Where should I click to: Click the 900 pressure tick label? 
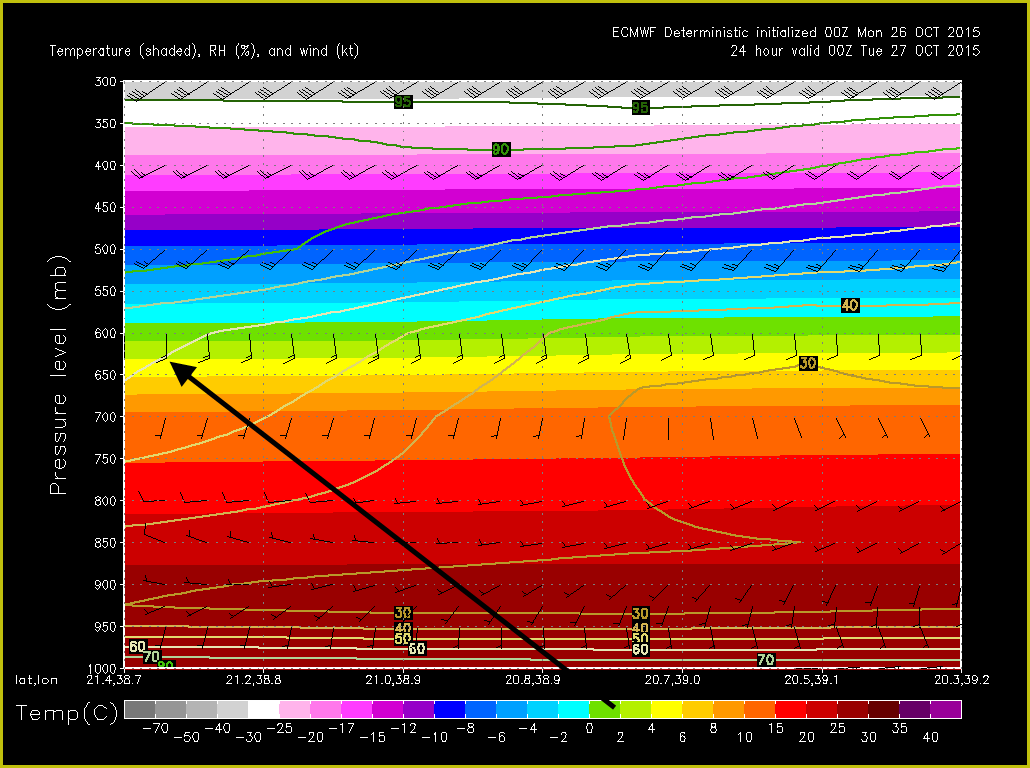105,585
